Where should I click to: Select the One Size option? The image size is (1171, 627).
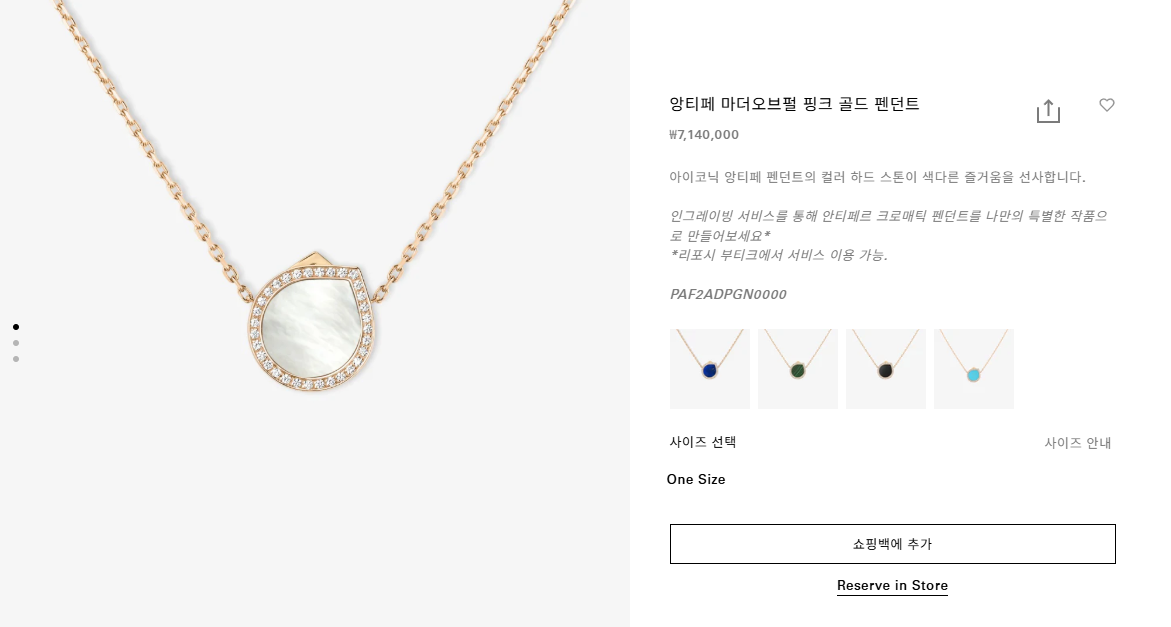click(696, 479)
